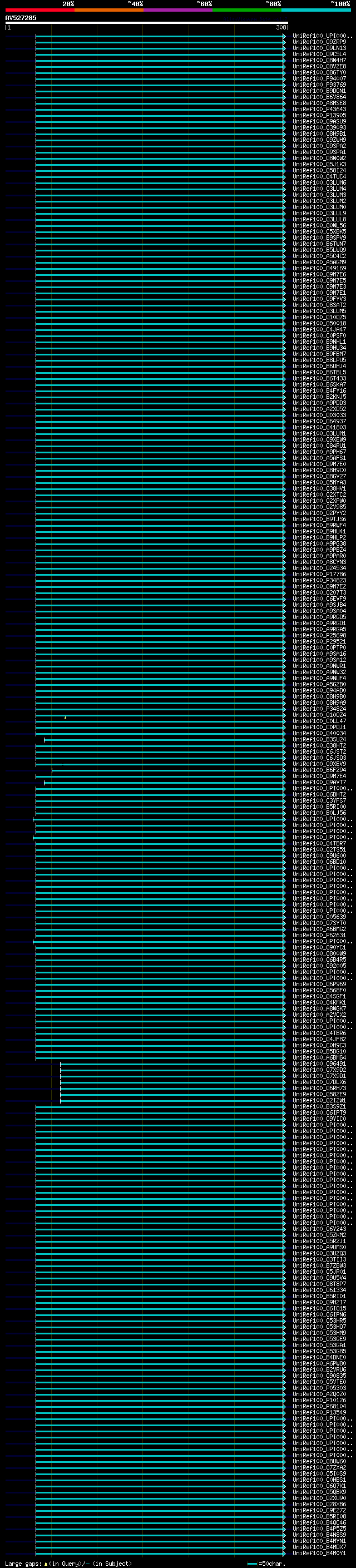The height and width of the screenshot is (1568, 356).
Task: Select the UniRef100_P13549 label
Action: point(319,1412)
